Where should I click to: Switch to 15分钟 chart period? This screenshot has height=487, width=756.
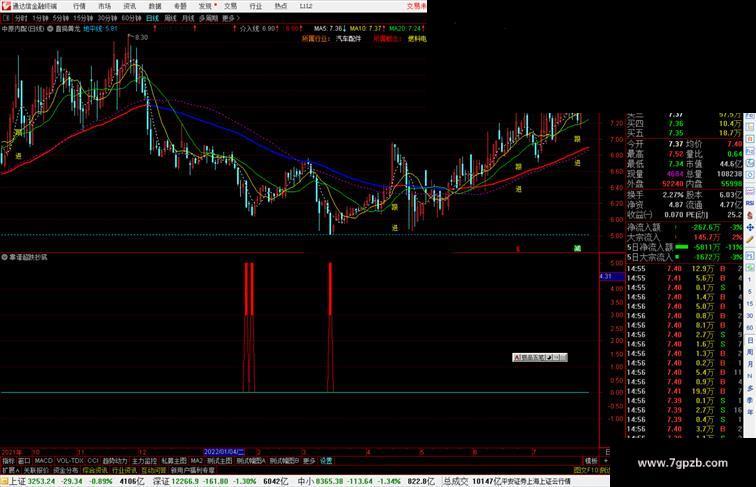[x=83, y=18]
